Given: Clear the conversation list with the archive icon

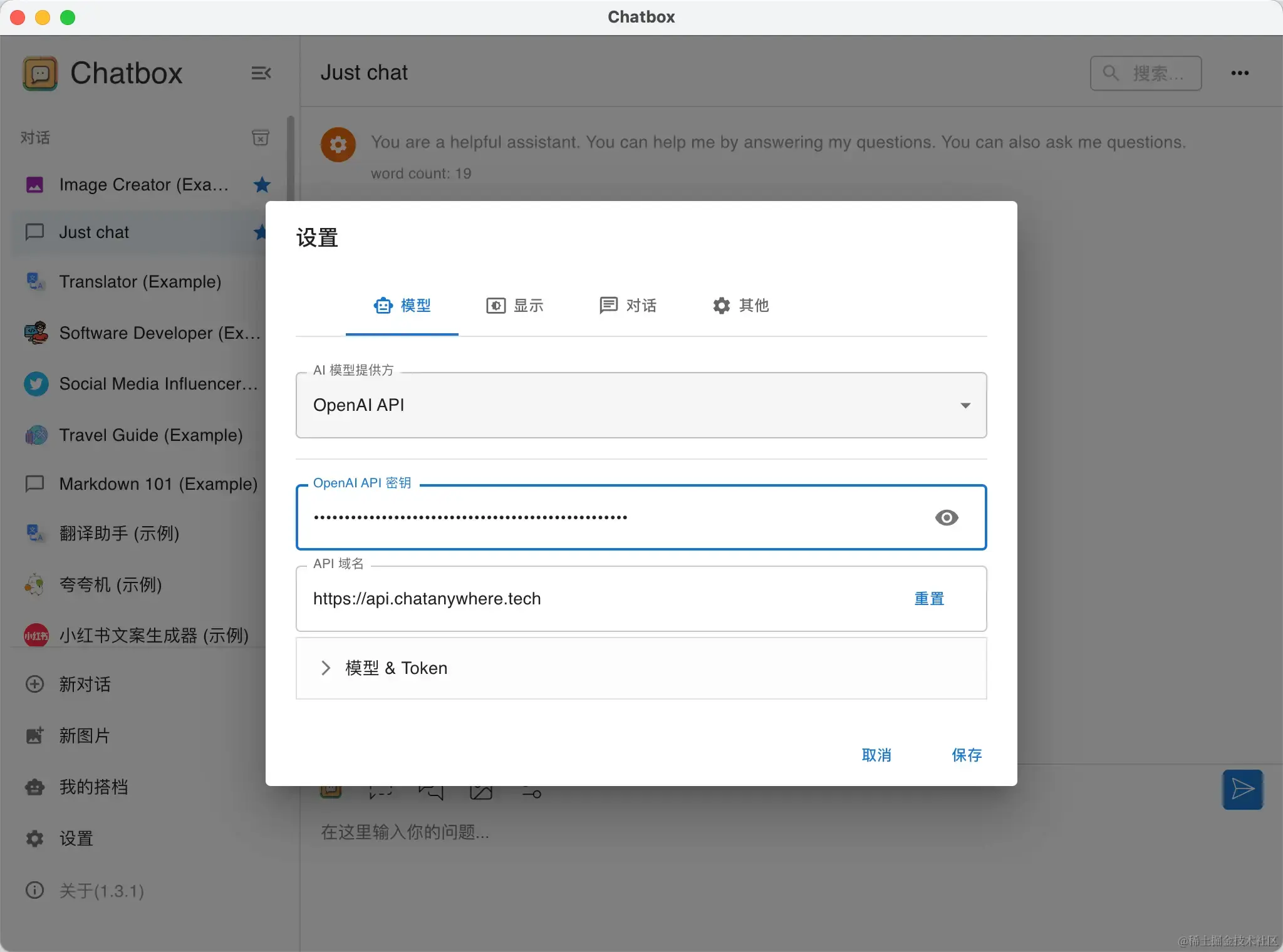Looking at the screenshot, I should [261, 137].
